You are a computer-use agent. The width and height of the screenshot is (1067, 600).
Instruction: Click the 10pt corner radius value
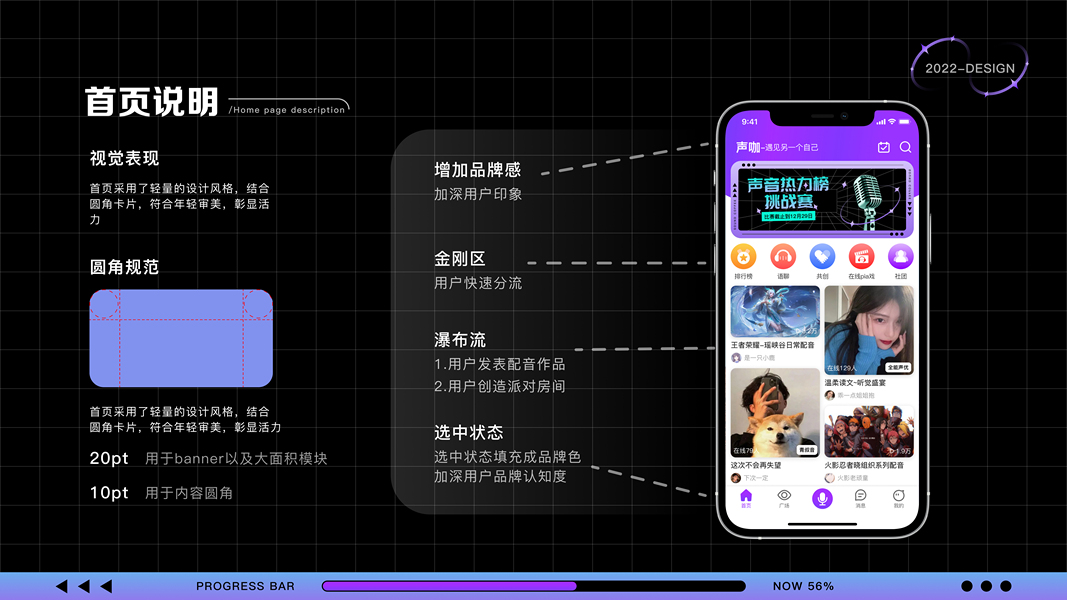click(109, 493)
